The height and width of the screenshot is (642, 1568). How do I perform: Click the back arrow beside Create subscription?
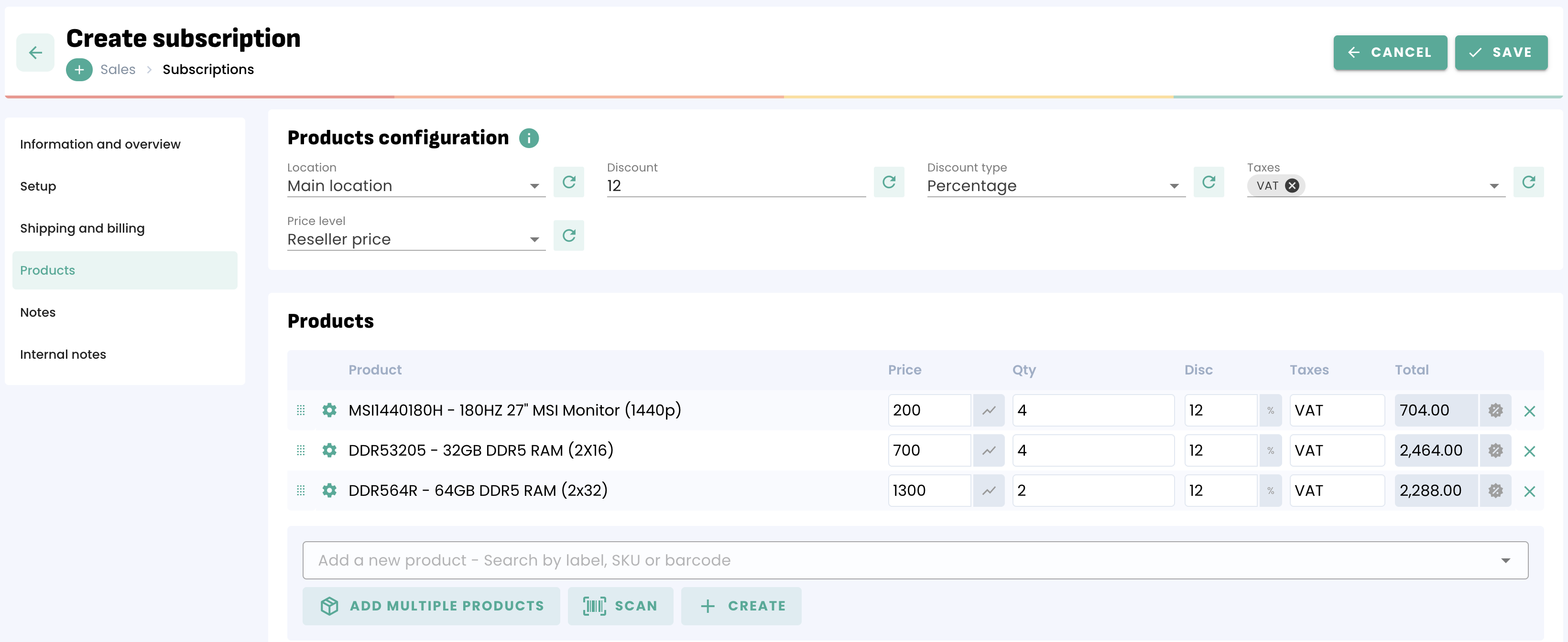tap(35, 53)
